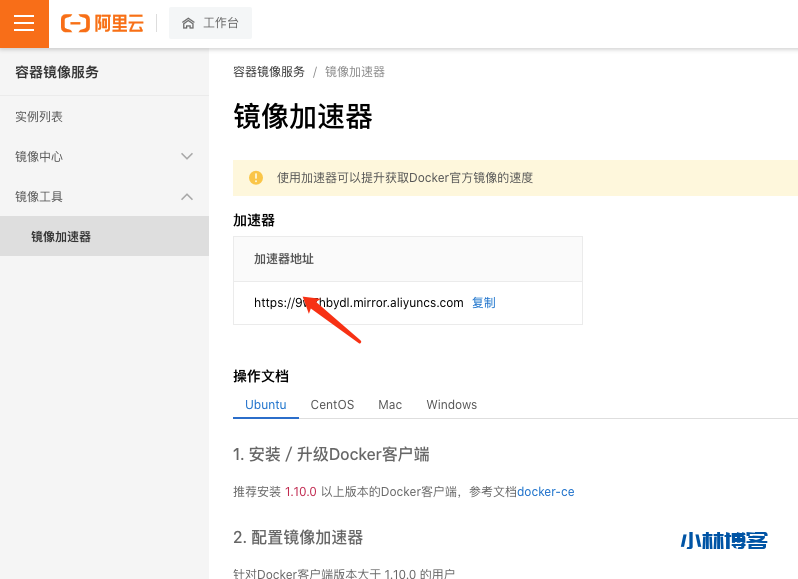The width and height of the screenshot is (798, 579).
Task: Click the home icon beside 工作台
Action: (188, 23)
